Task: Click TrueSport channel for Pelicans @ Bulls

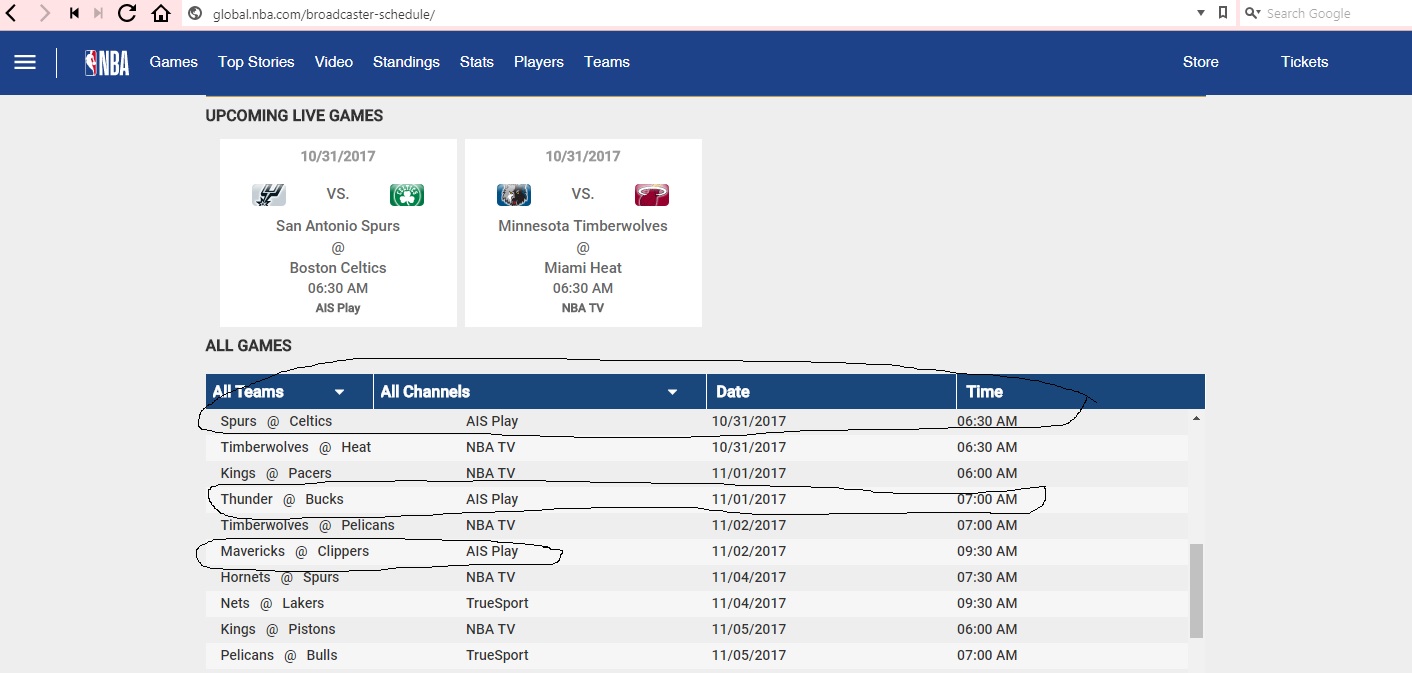Action: (x=497, y=655)
